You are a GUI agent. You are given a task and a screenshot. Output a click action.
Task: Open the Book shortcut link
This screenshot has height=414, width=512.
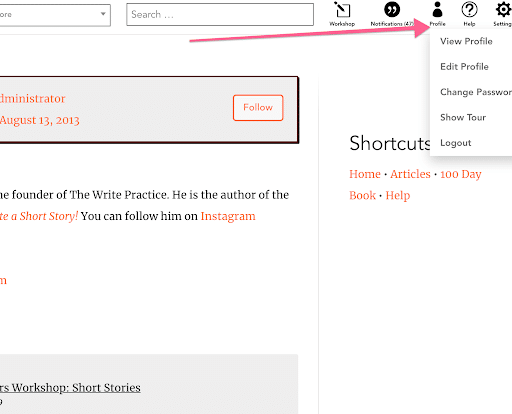tap(362, 195)
